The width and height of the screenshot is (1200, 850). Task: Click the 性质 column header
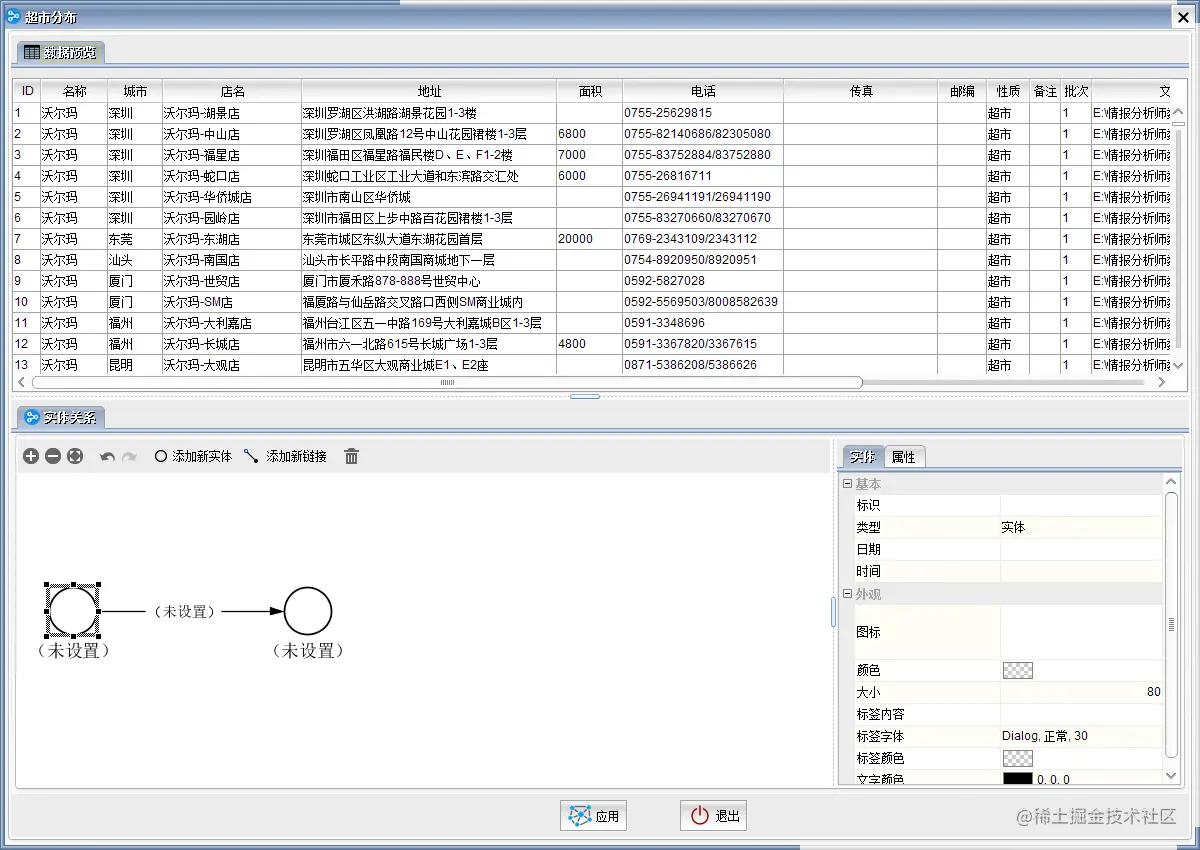[x=1007, y=91]
